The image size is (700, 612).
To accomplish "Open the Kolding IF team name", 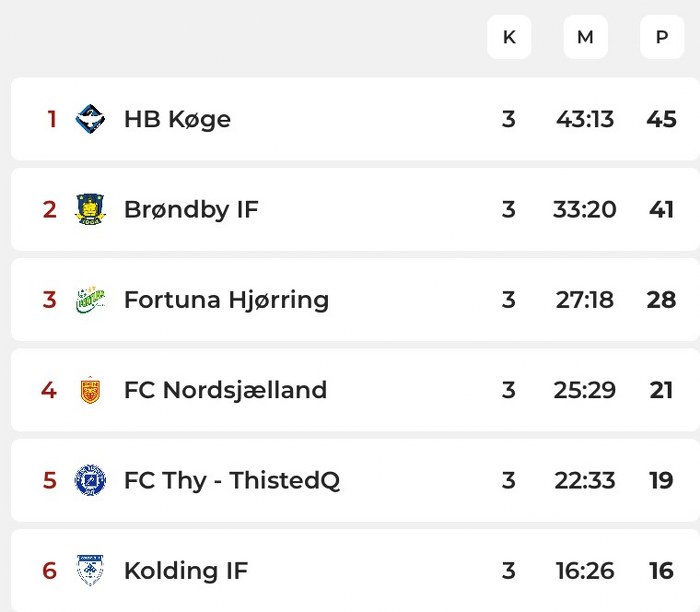I will coord(185,571).
